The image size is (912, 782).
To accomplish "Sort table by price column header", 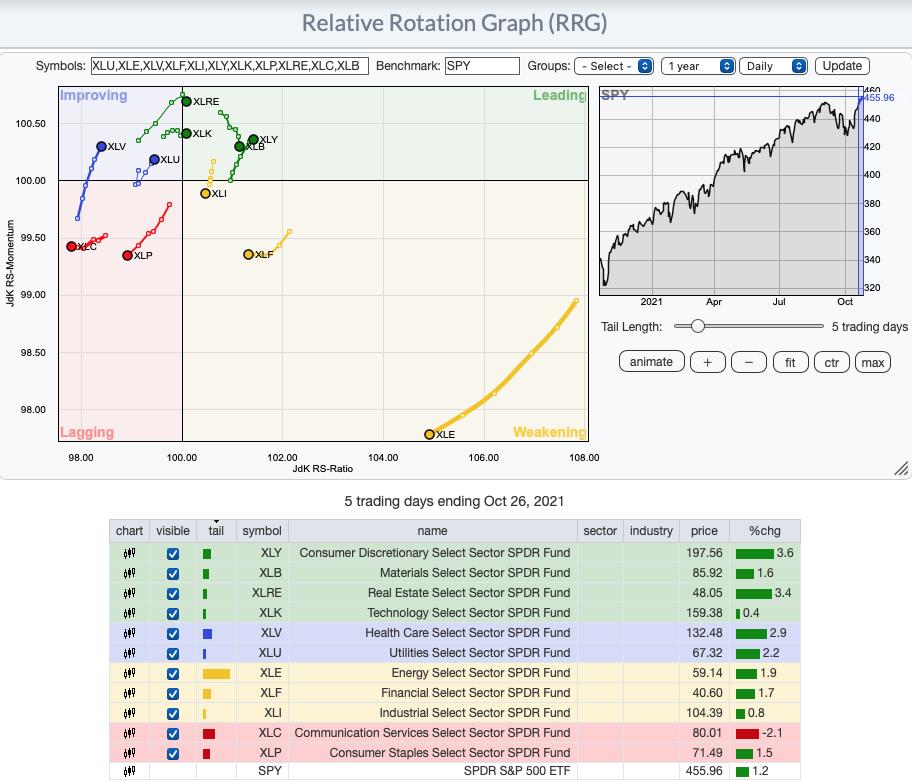I will pos(704,531).
